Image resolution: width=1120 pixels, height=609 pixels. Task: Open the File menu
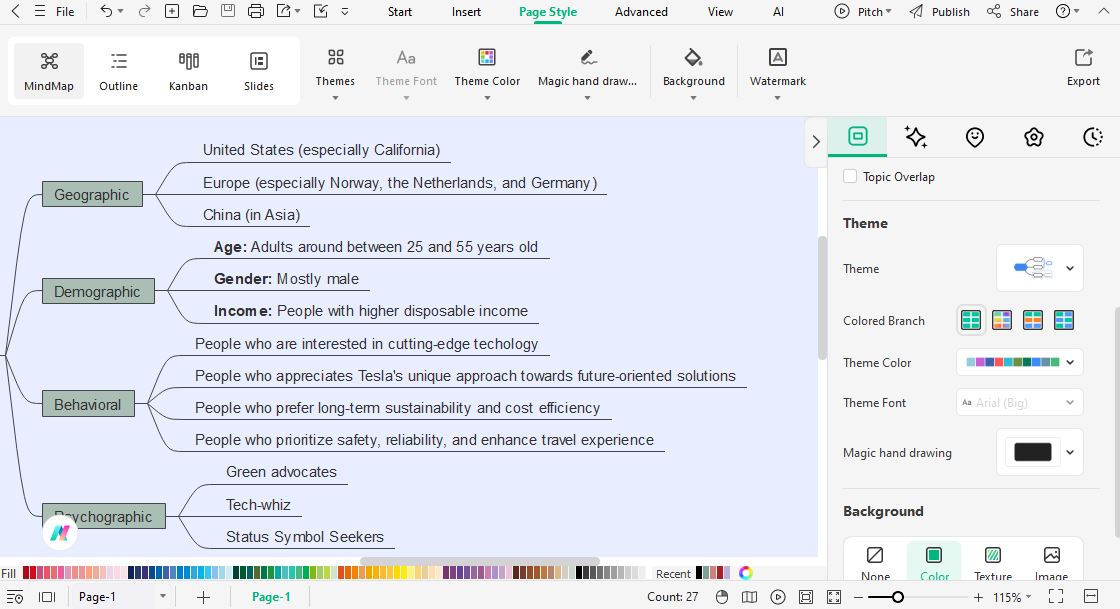click(65, 11)
